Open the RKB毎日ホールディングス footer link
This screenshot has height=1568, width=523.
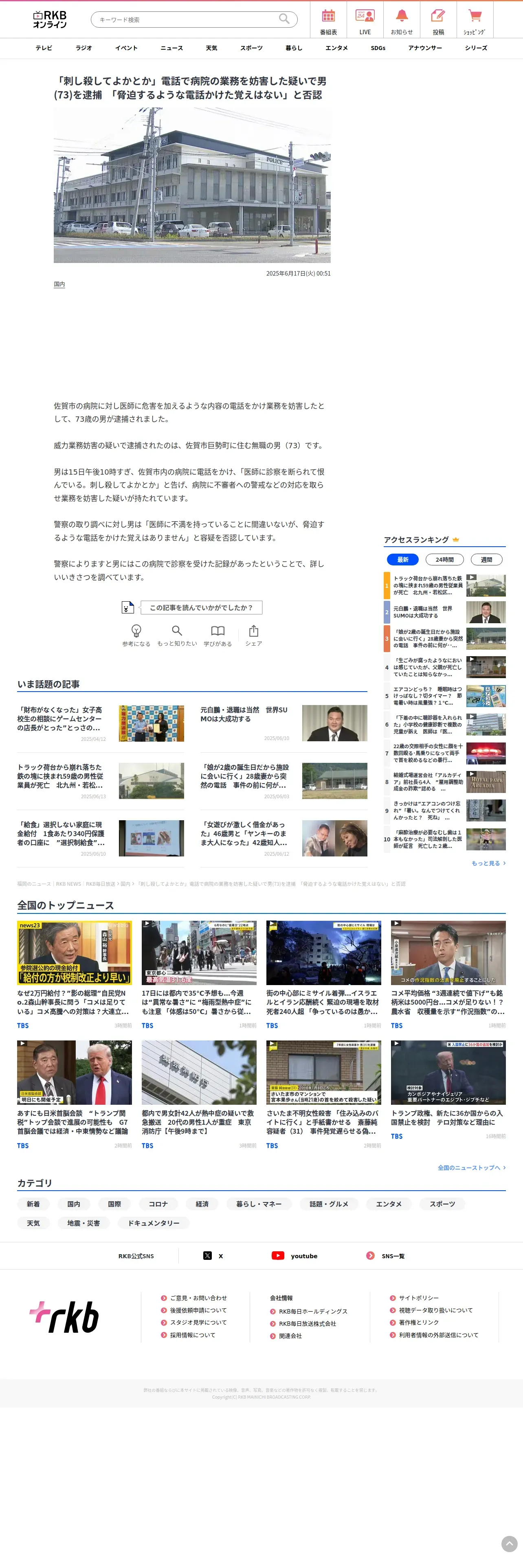click(x=313, y=1311)
